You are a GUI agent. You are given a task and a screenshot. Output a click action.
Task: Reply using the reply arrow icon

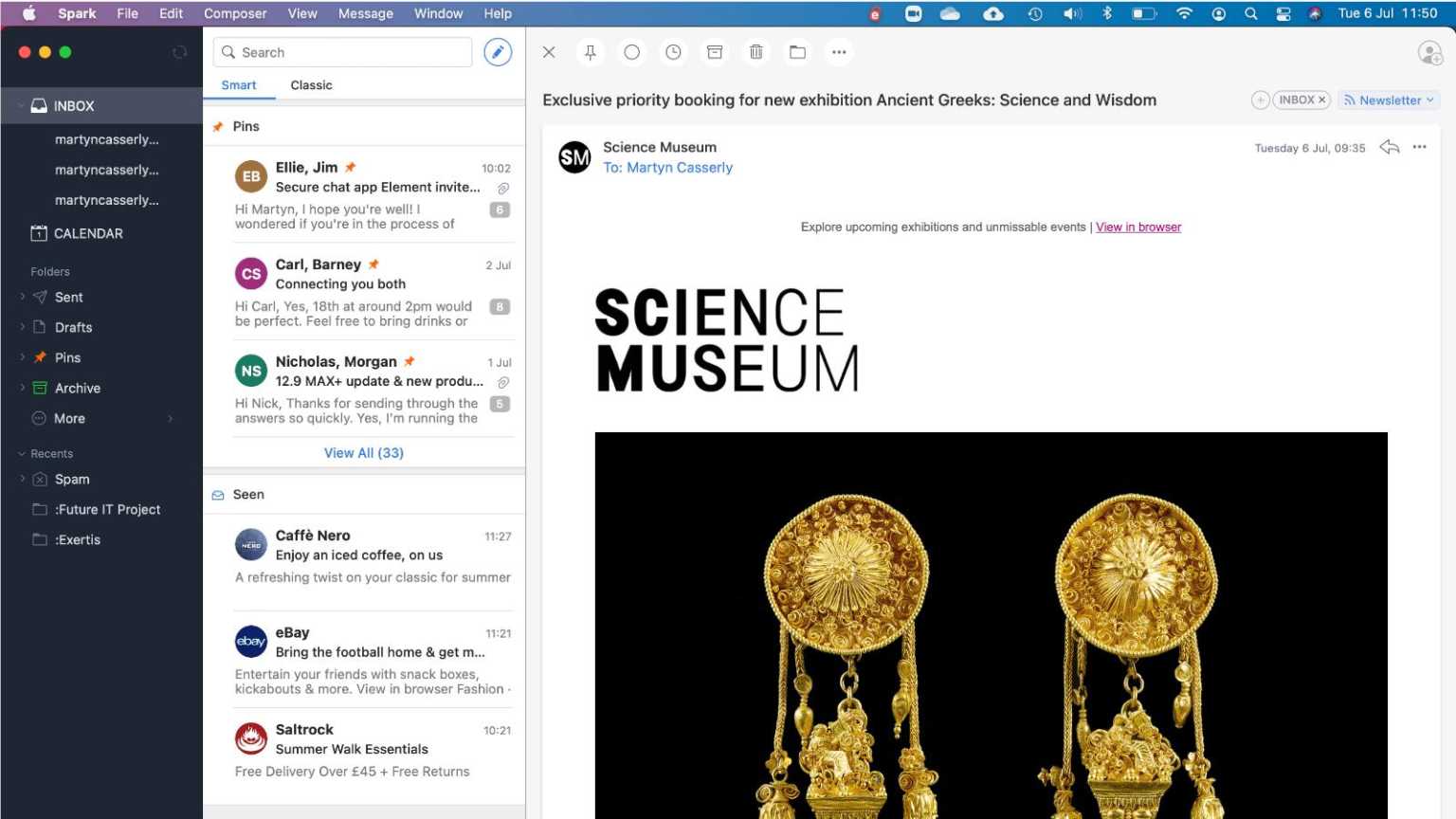coord(1389,147)
